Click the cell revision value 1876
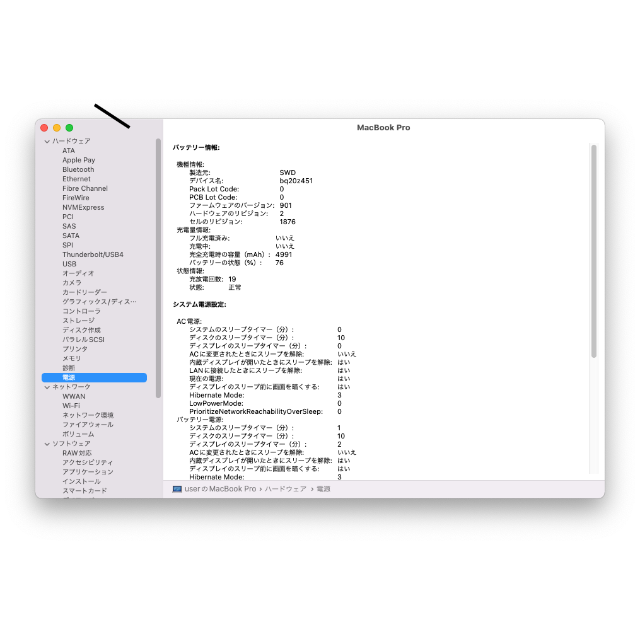Screen dimensions: 640x640 pyautogui.click(x=287, y=221)
